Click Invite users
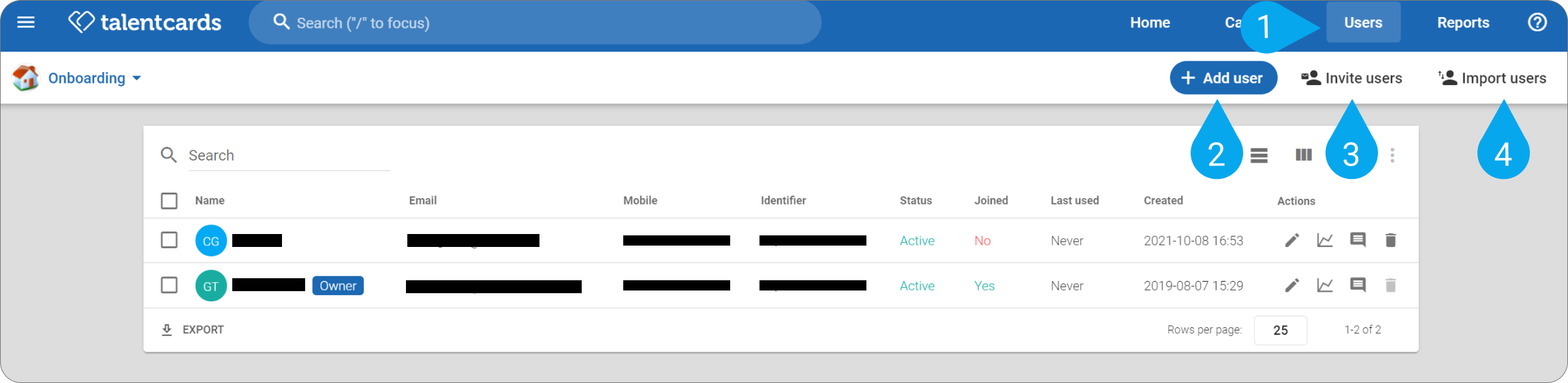 click(1351, 78)
